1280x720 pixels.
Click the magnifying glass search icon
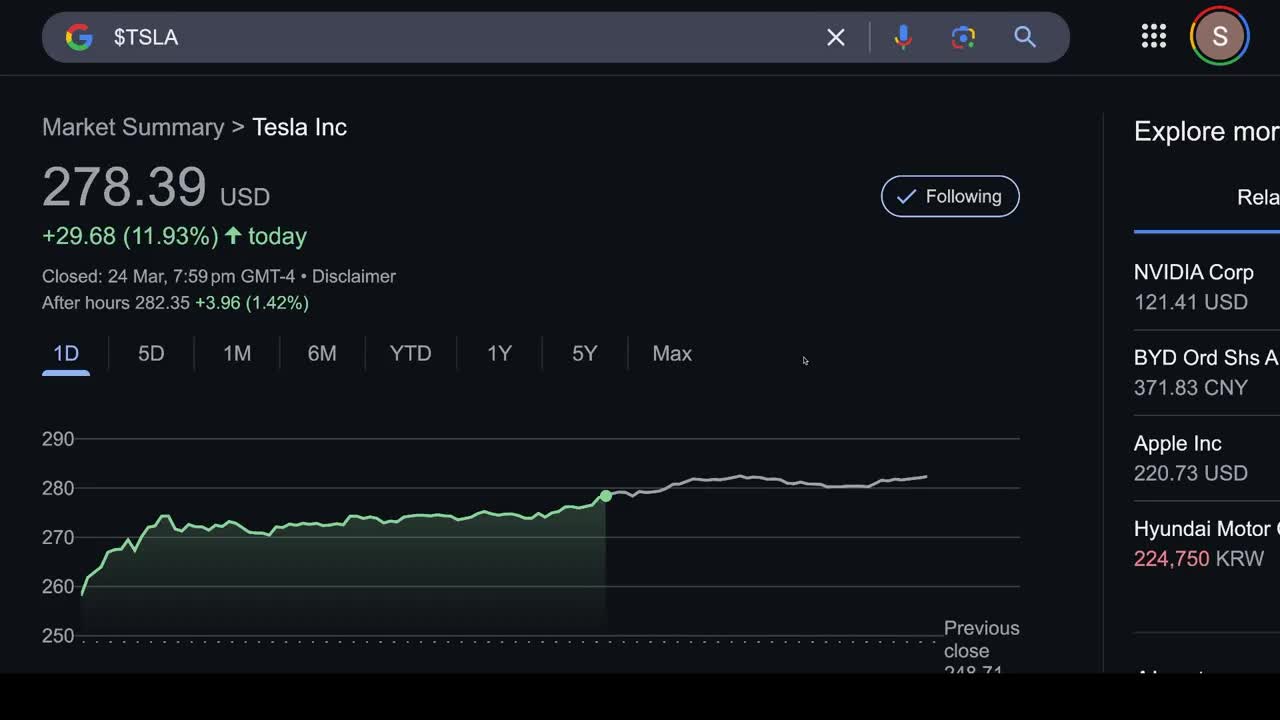(1025, 37)
